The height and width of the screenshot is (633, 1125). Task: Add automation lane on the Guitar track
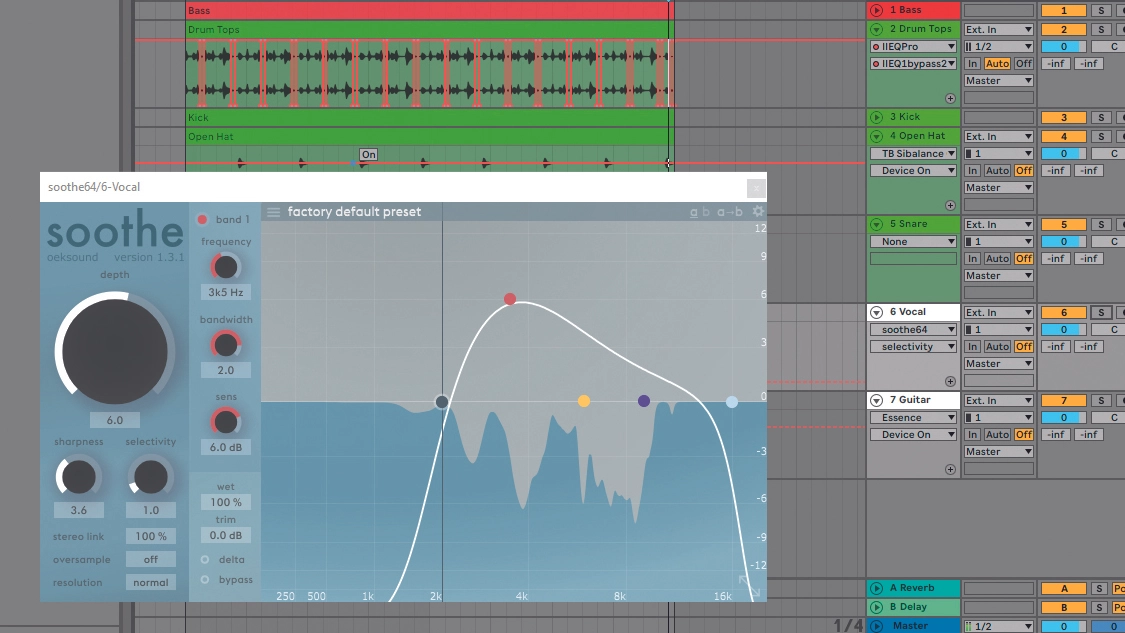[950, 469]
